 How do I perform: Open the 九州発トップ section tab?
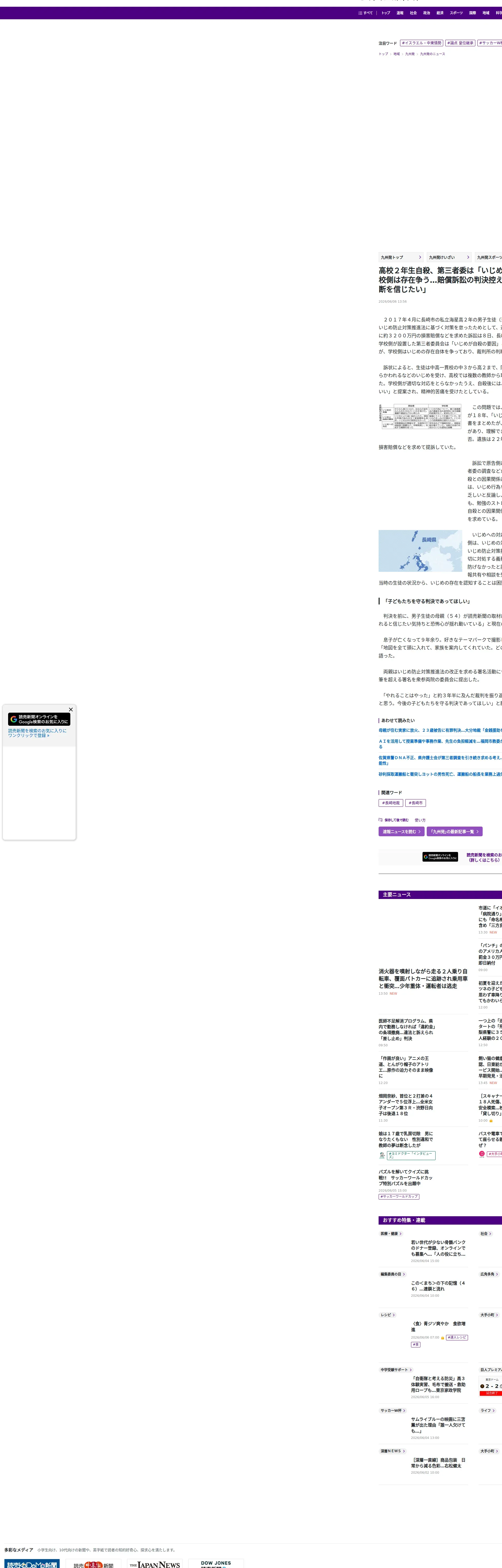click(401, 257)
